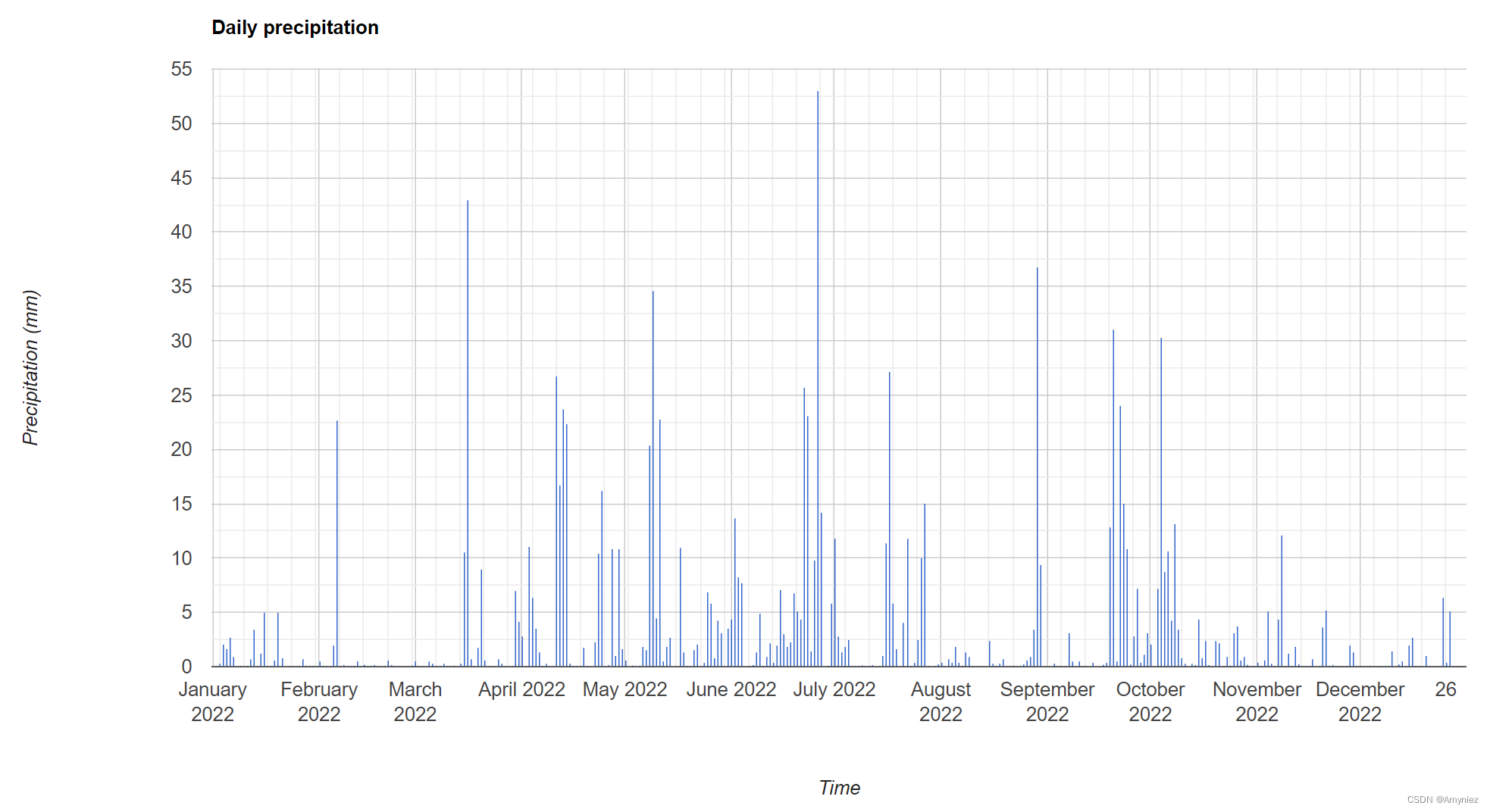1490x812 pixels.
Task: Click the 'December 2022' axis label
Action: pos(1360,701)
